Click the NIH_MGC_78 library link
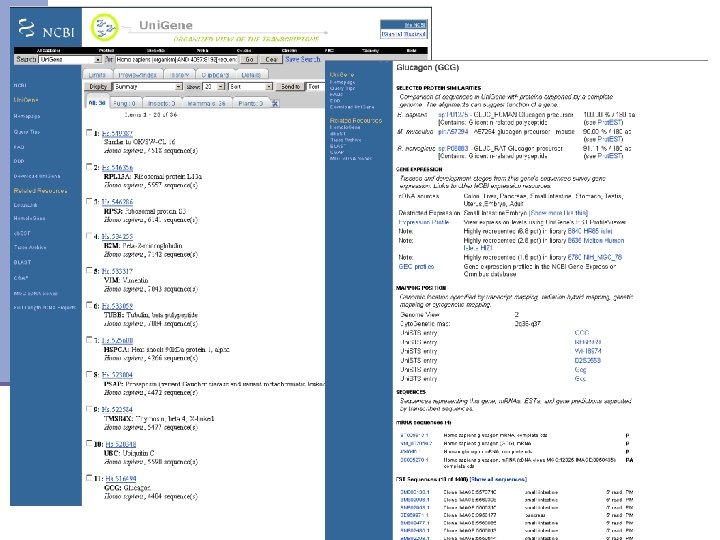The width and height of the screenshot is (720, 540). [595, 257]
